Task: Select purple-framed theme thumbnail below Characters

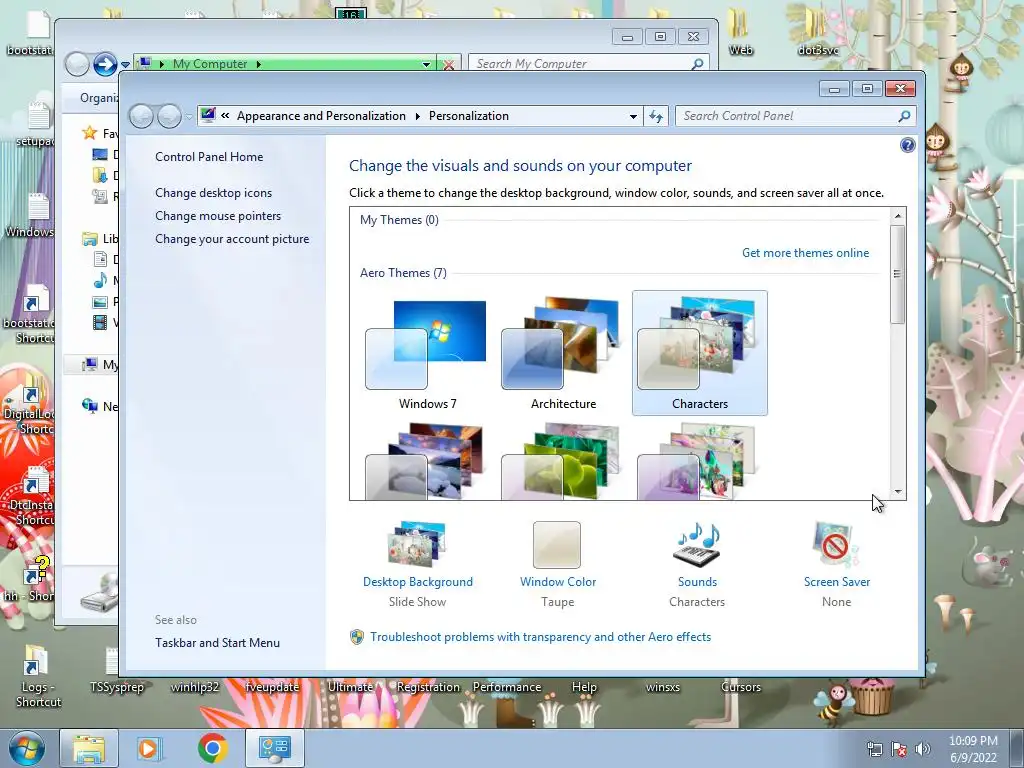Action: (699, 461)
